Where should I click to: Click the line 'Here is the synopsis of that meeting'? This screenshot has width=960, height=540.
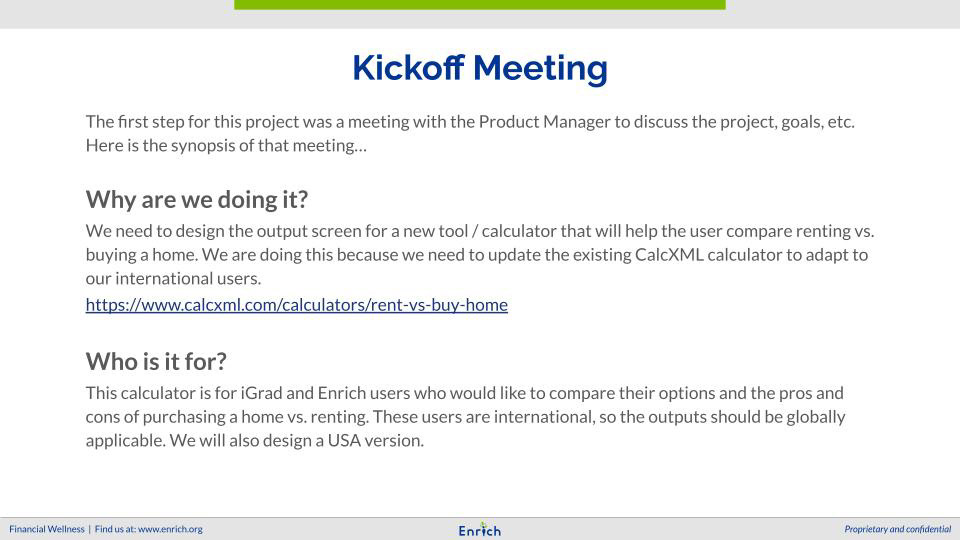point(226,146)
